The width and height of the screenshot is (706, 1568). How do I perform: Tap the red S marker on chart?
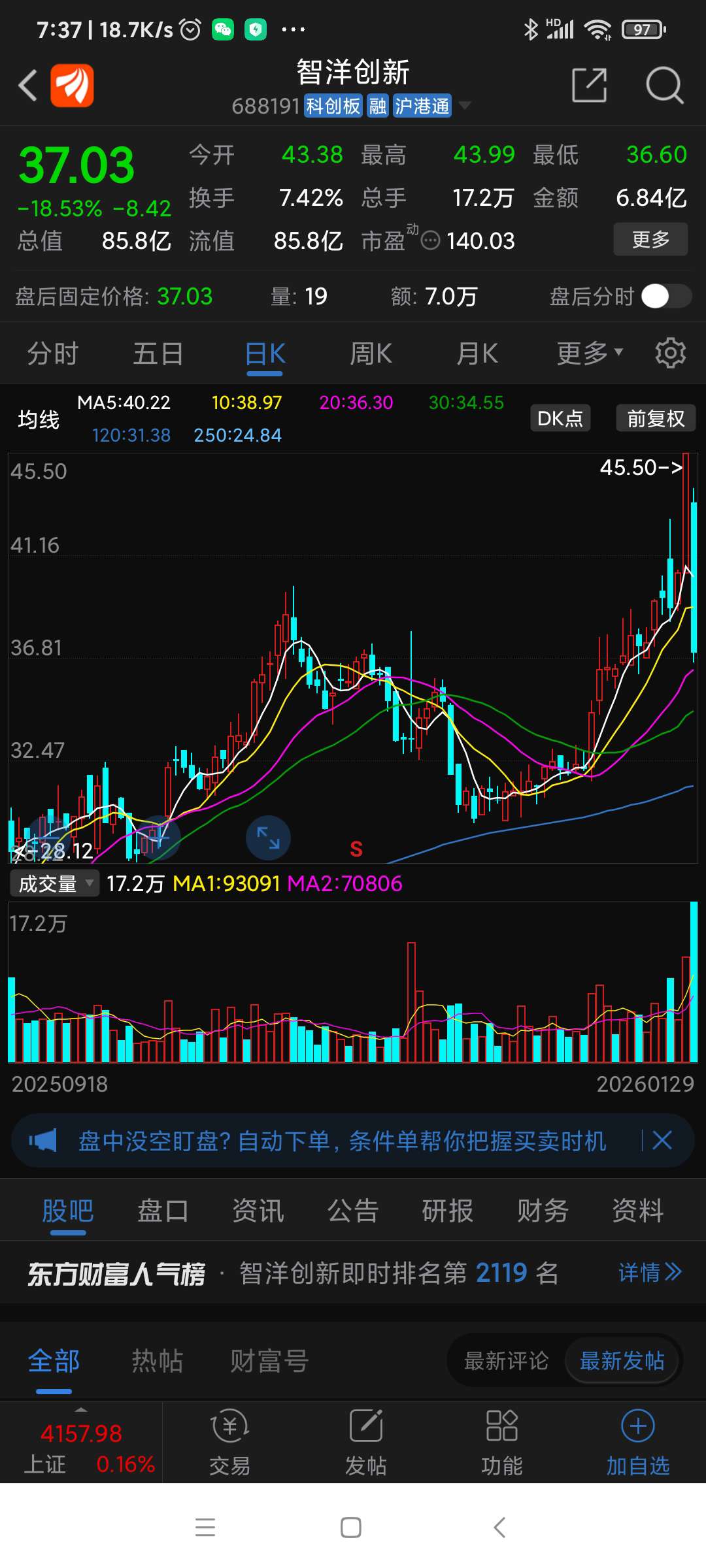[356, 849]
